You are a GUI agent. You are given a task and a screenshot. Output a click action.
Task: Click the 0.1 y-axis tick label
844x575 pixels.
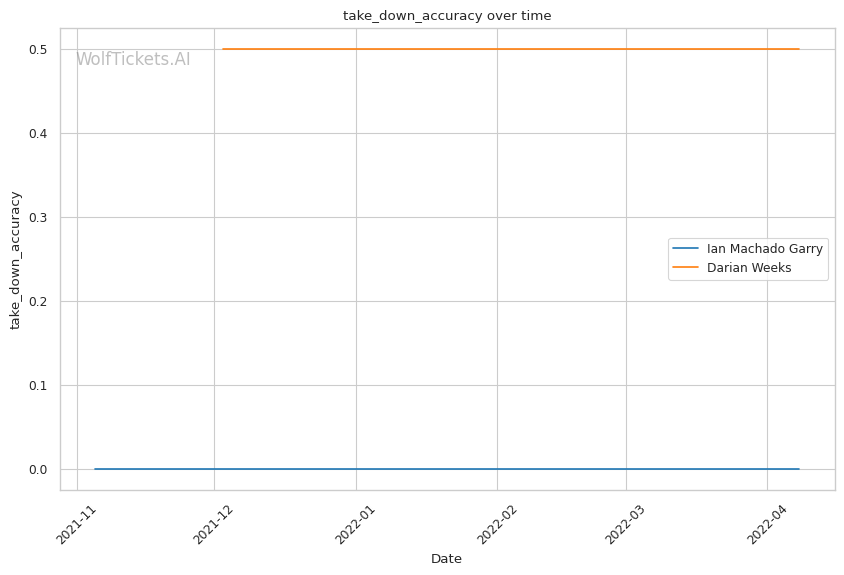click(47, 386)
